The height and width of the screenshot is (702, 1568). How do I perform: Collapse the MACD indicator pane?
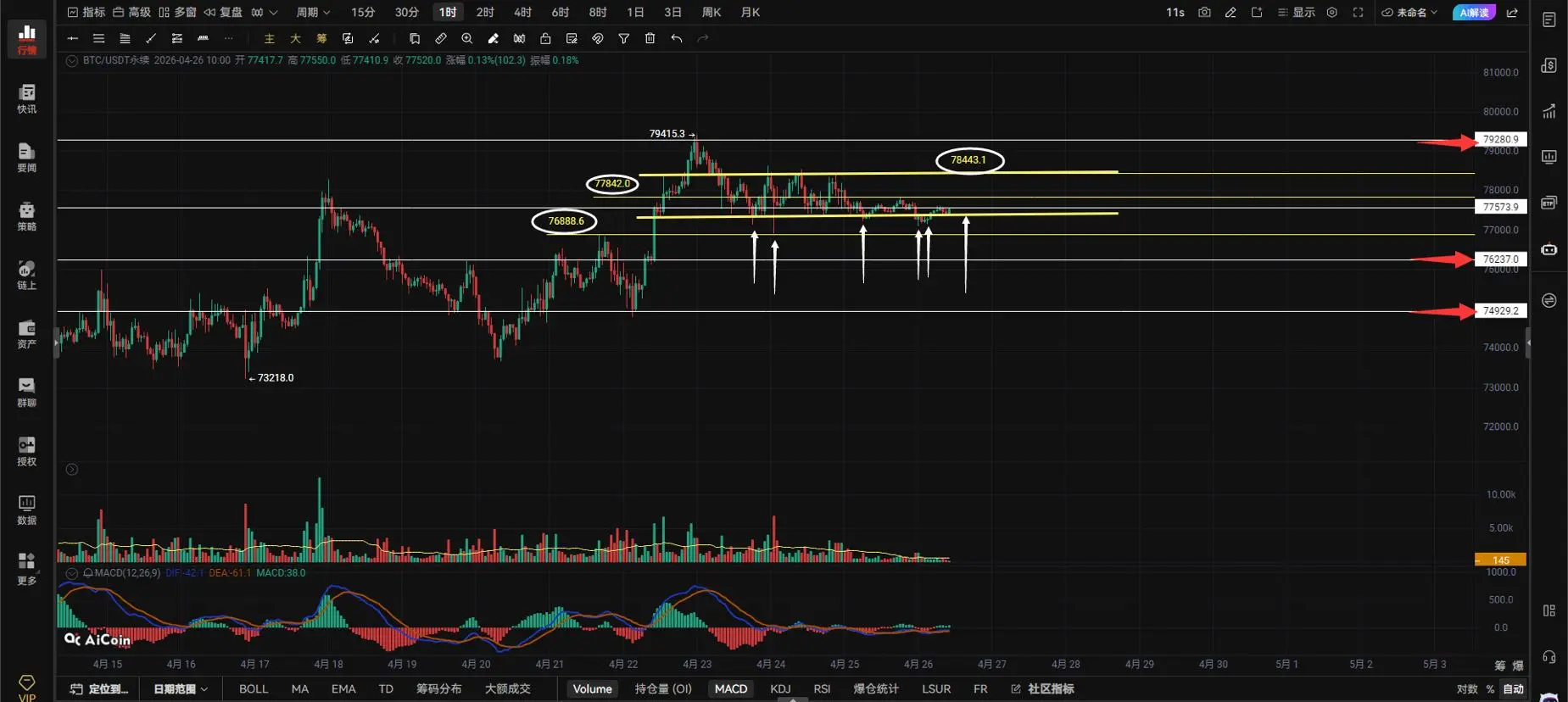pos(72,573)
